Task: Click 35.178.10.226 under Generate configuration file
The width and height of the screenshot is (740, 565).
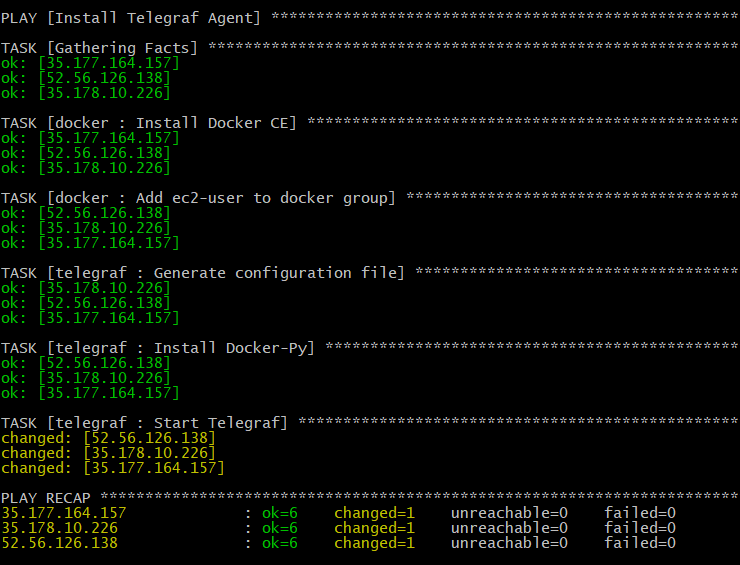Action: coord(85,288)
